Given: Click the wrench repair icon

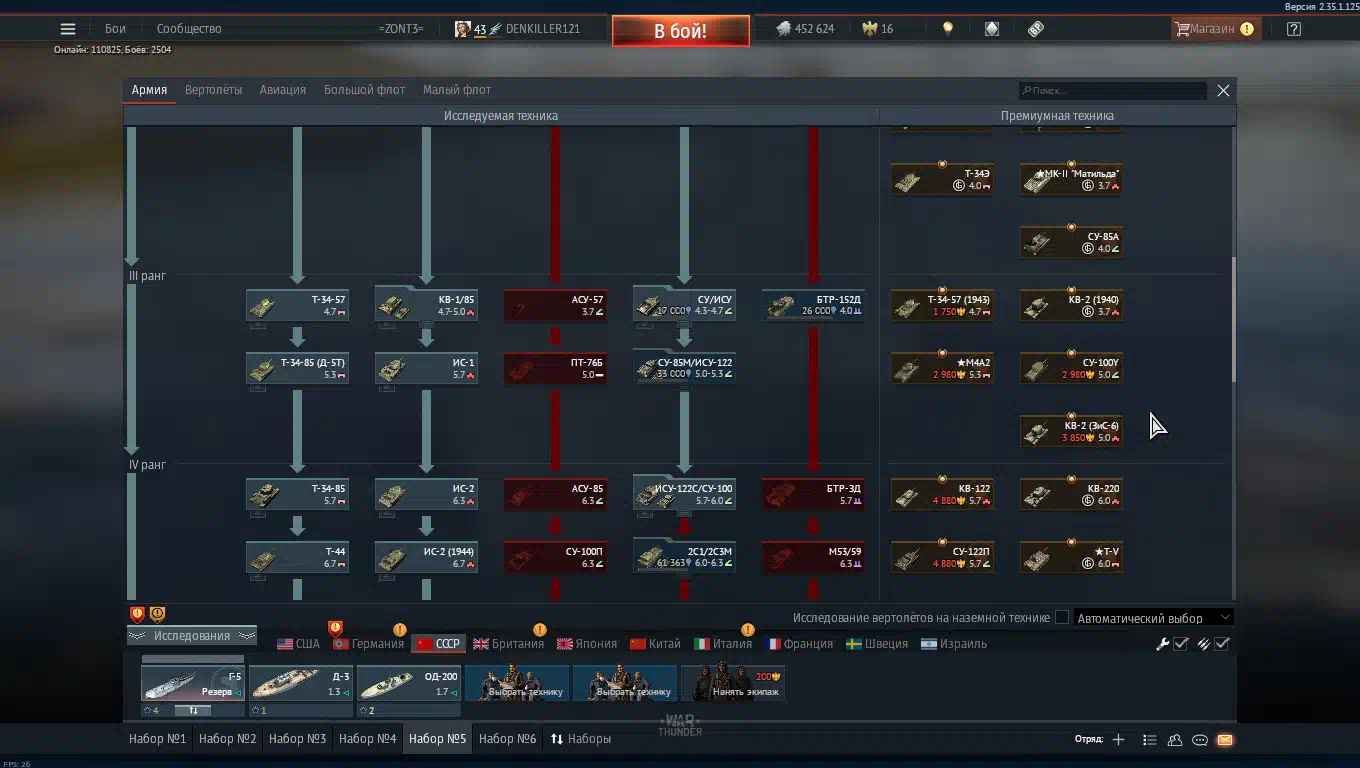Looking at the screenshot, I should pos(1162,644).
